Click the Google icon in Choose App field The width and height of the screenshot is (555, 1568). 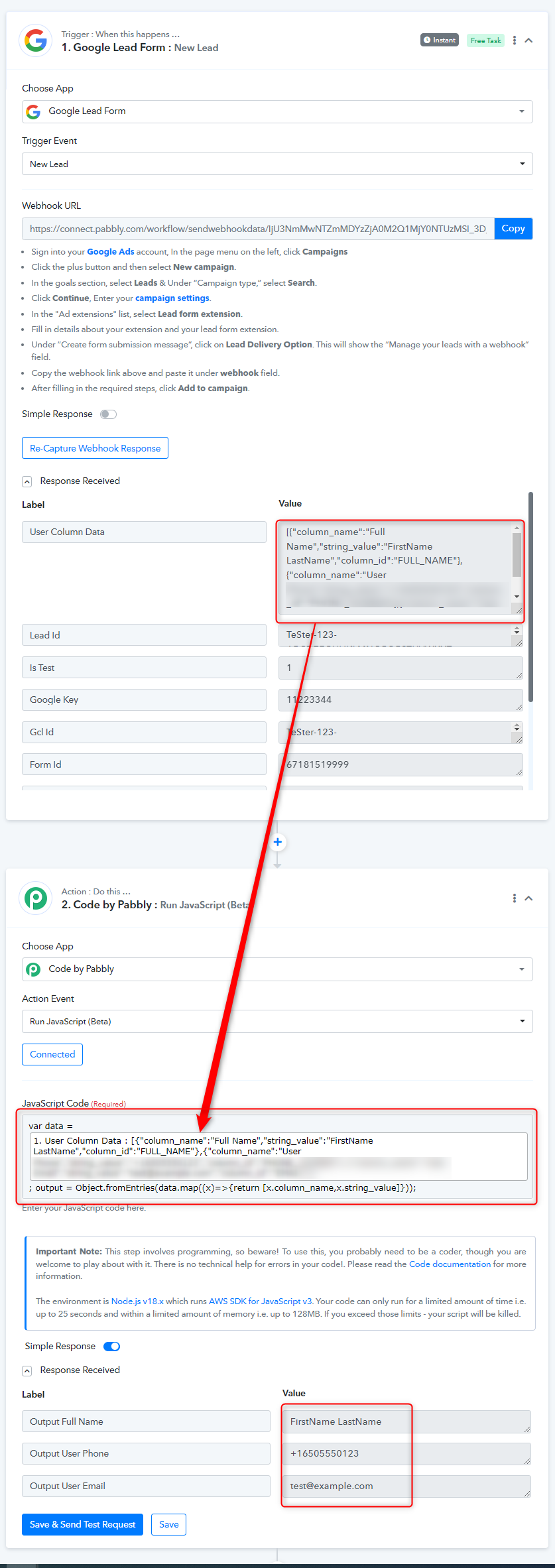[x=33, y=111]
